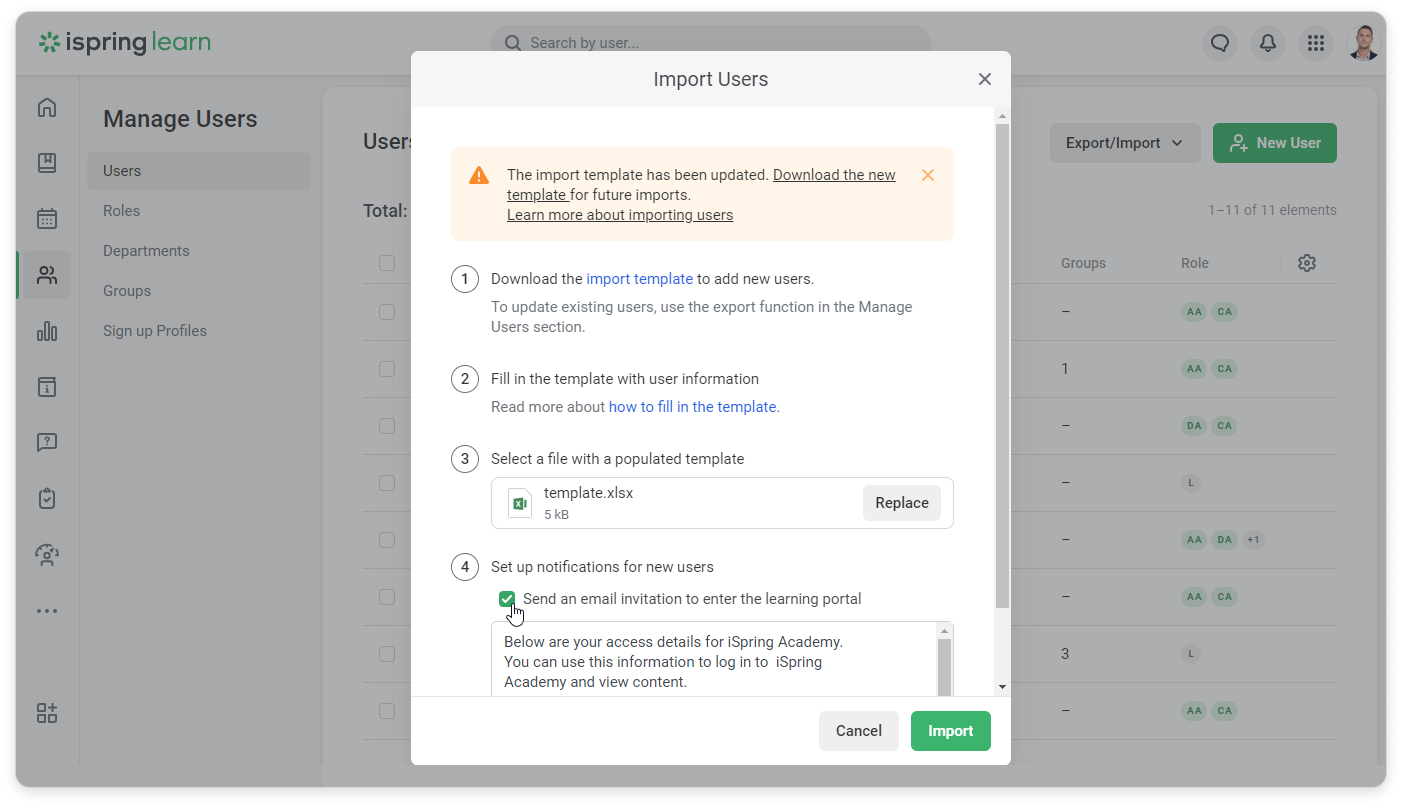Click inside the invitation message text area
The width and height of the screenshot is (1402, 807).
tap(714, 660)
